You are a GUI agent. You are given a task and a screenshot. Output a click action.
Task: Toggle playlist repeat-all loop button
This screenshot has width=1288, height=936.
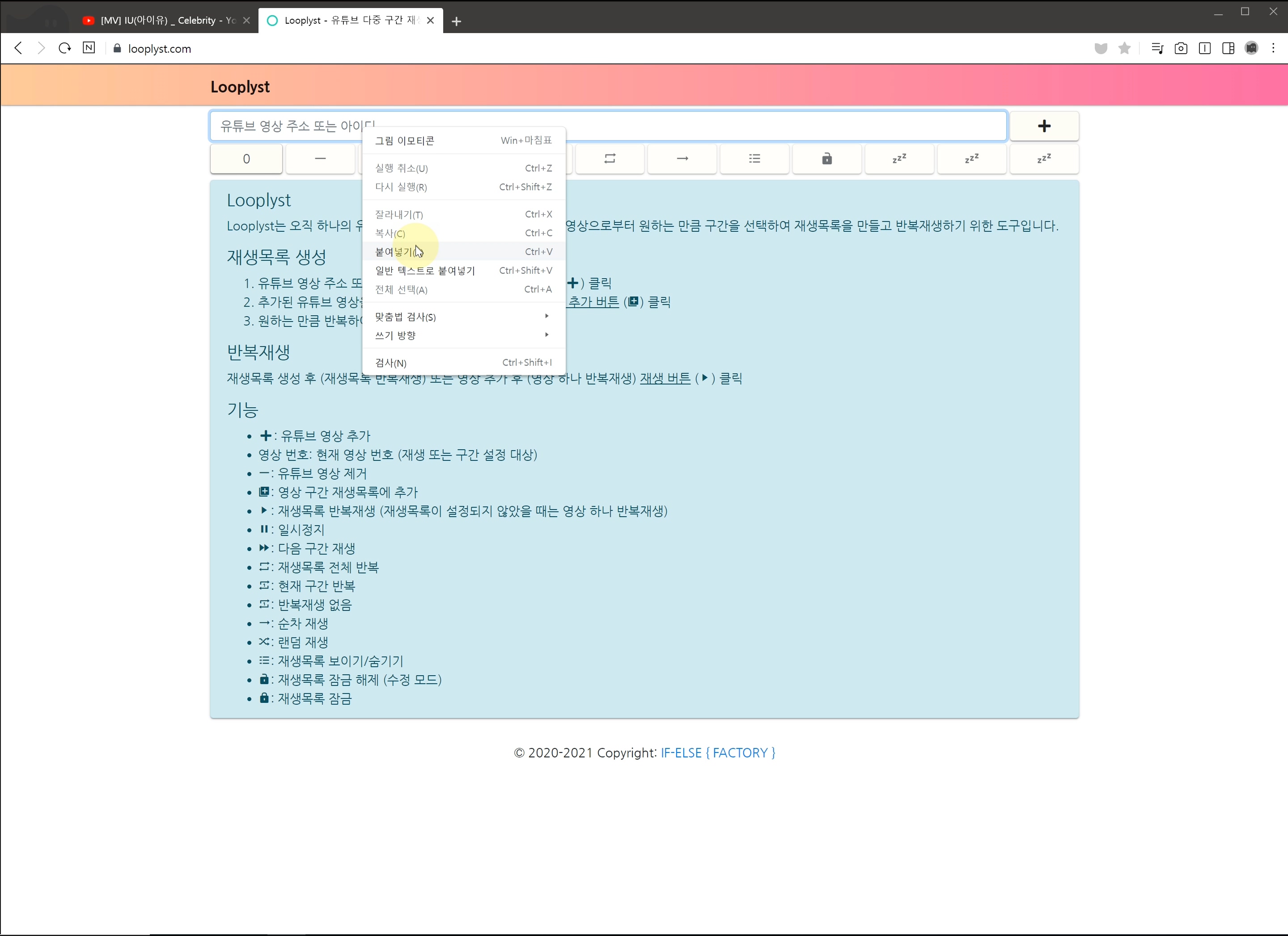[610, 158]
